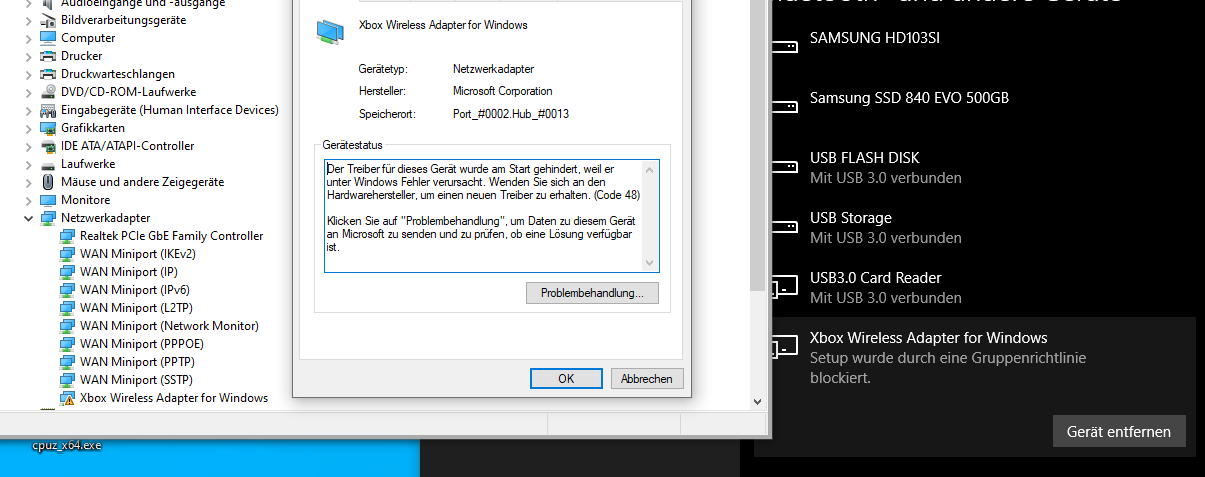Click the Bildverarbeitungsgeräte category icon
The width and height of the screenshot is (1205, 477).
click(x=48, y=20)
